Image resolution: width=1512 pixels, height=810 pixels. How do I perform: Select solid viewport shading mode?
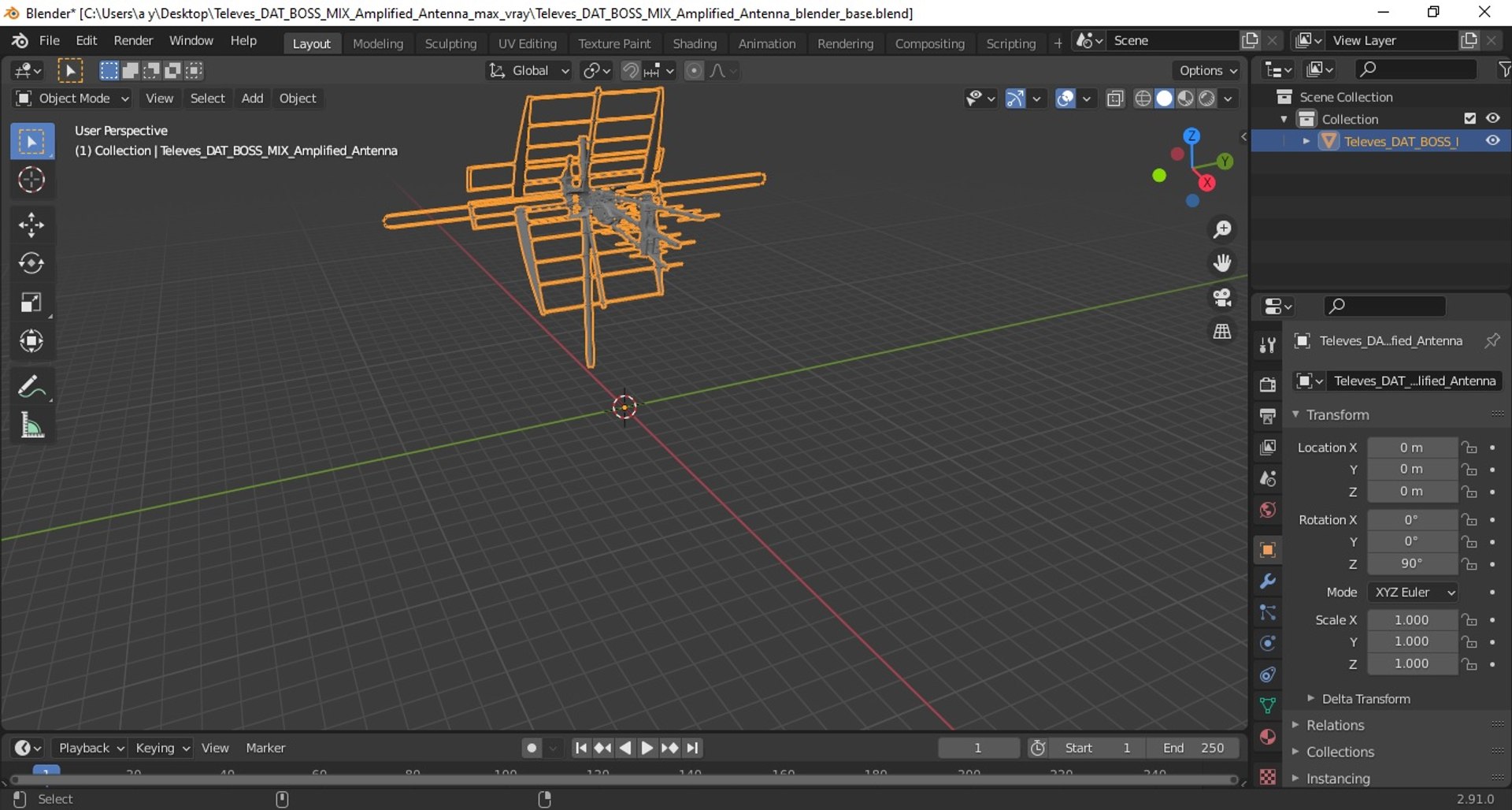(x=1164, y=98)
